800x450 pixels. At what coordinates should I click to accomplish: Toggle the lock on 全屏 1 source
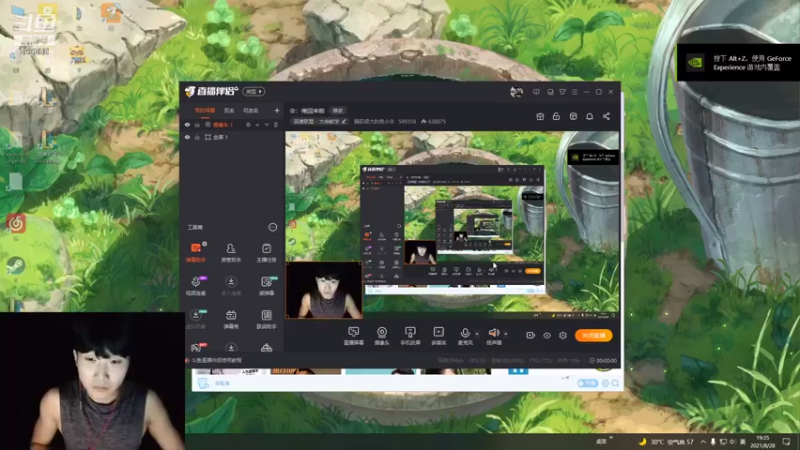(x=197, y=137)
